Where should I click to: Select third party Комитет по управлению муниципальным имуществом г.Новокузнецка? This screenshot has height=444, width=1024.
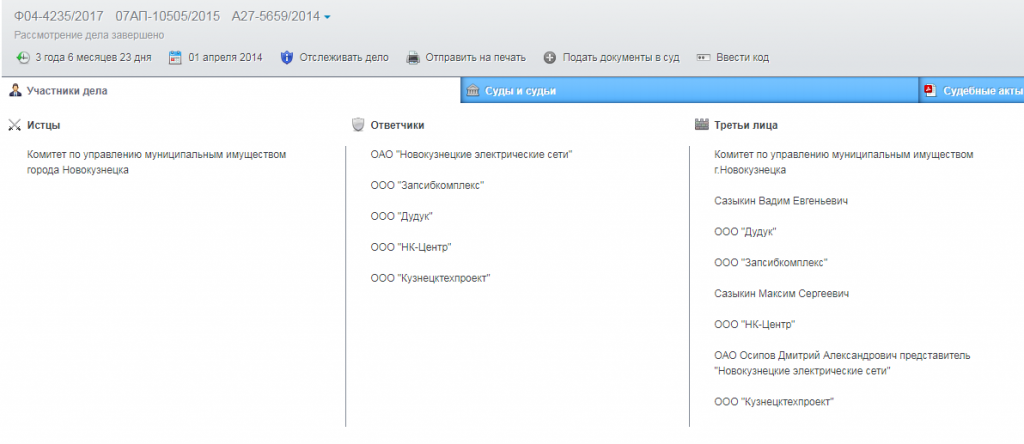pyautogui.click(x=844, y=163)
